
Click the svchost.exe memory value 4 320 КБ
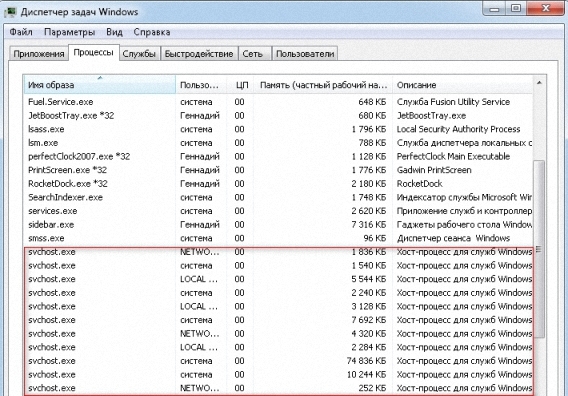(x=368, y=334)
